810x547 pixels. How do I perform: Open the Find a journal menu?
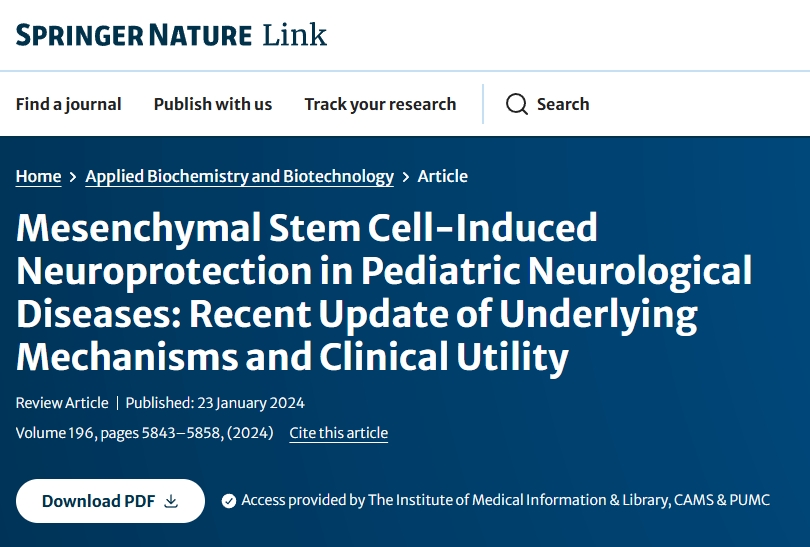(x=68, y=104)
